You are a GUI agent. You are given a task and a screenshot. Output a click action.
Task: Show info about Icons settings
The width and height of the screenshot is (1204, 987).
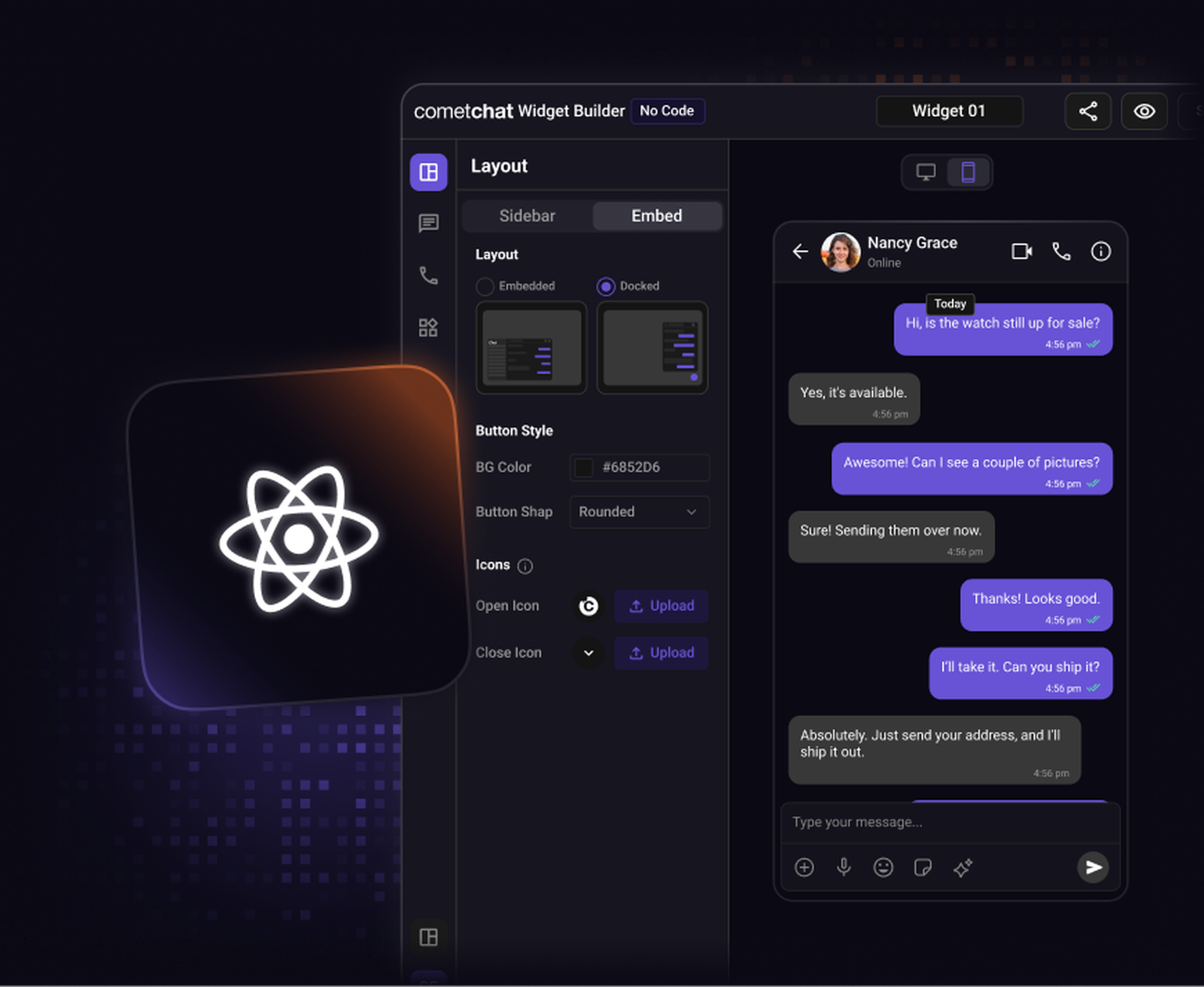pyautogui.click(x=525, y=566)
